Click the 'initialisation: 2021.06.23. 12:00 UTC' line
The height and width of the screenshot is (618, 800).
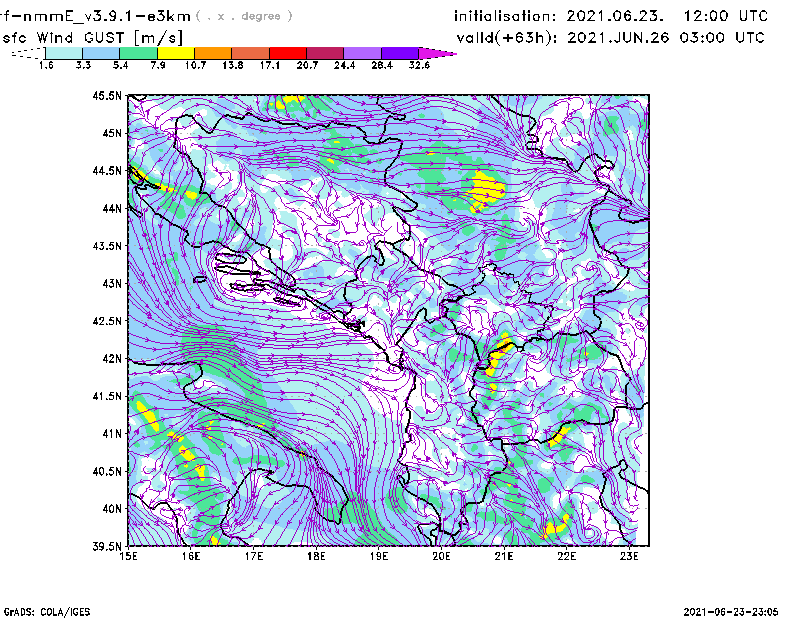[611, 16]
